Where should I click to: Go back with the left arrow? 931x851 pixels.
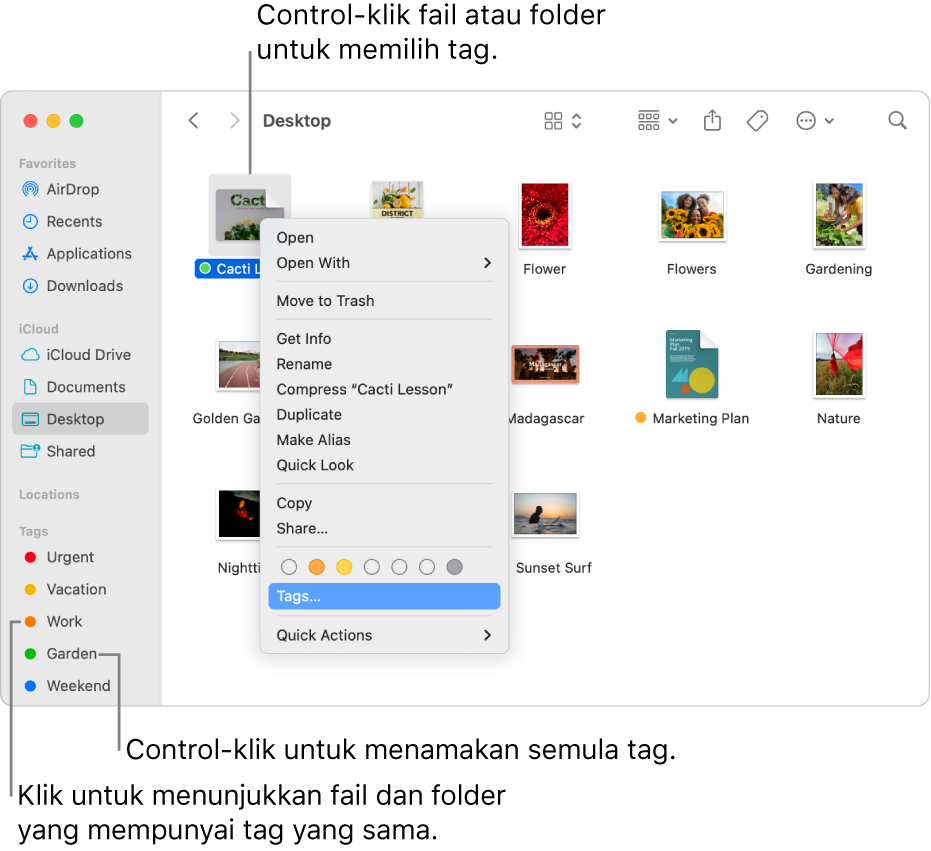coord(194,121)
